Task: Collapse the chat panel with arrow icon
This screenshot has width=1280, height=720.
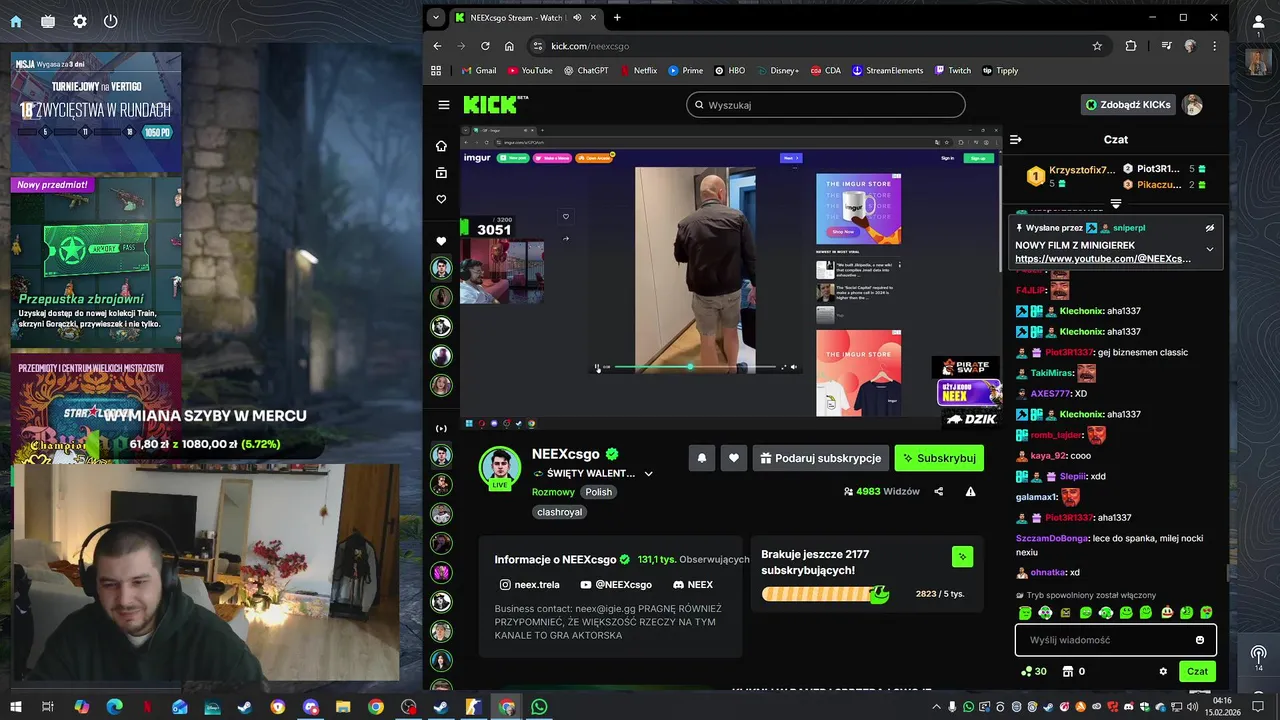Action: point(1015,140)
